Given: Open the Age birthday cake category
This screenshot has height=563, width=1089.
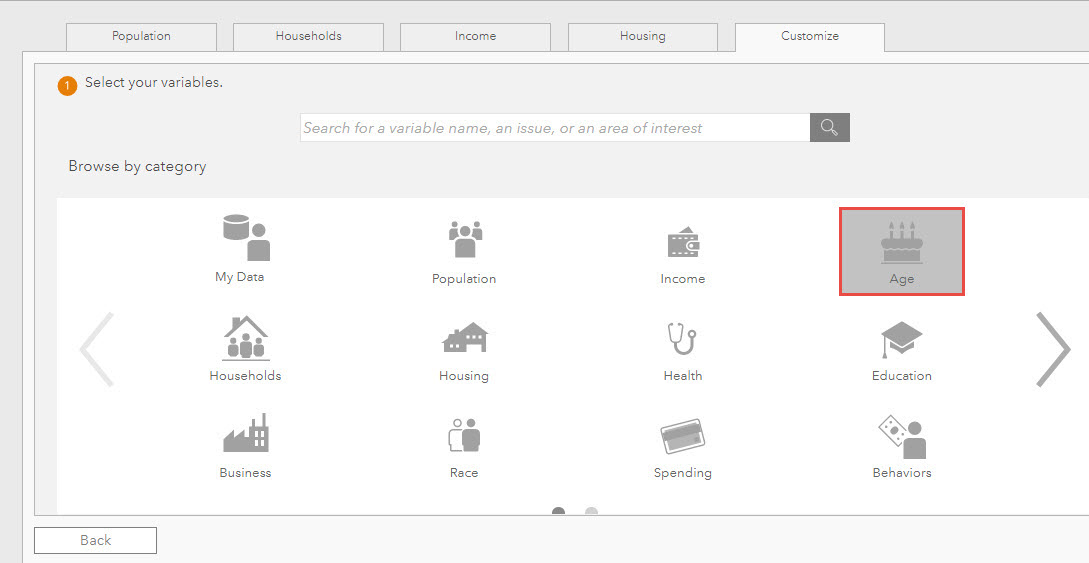Looking at the screenshot, I should [x=901, y=251].
